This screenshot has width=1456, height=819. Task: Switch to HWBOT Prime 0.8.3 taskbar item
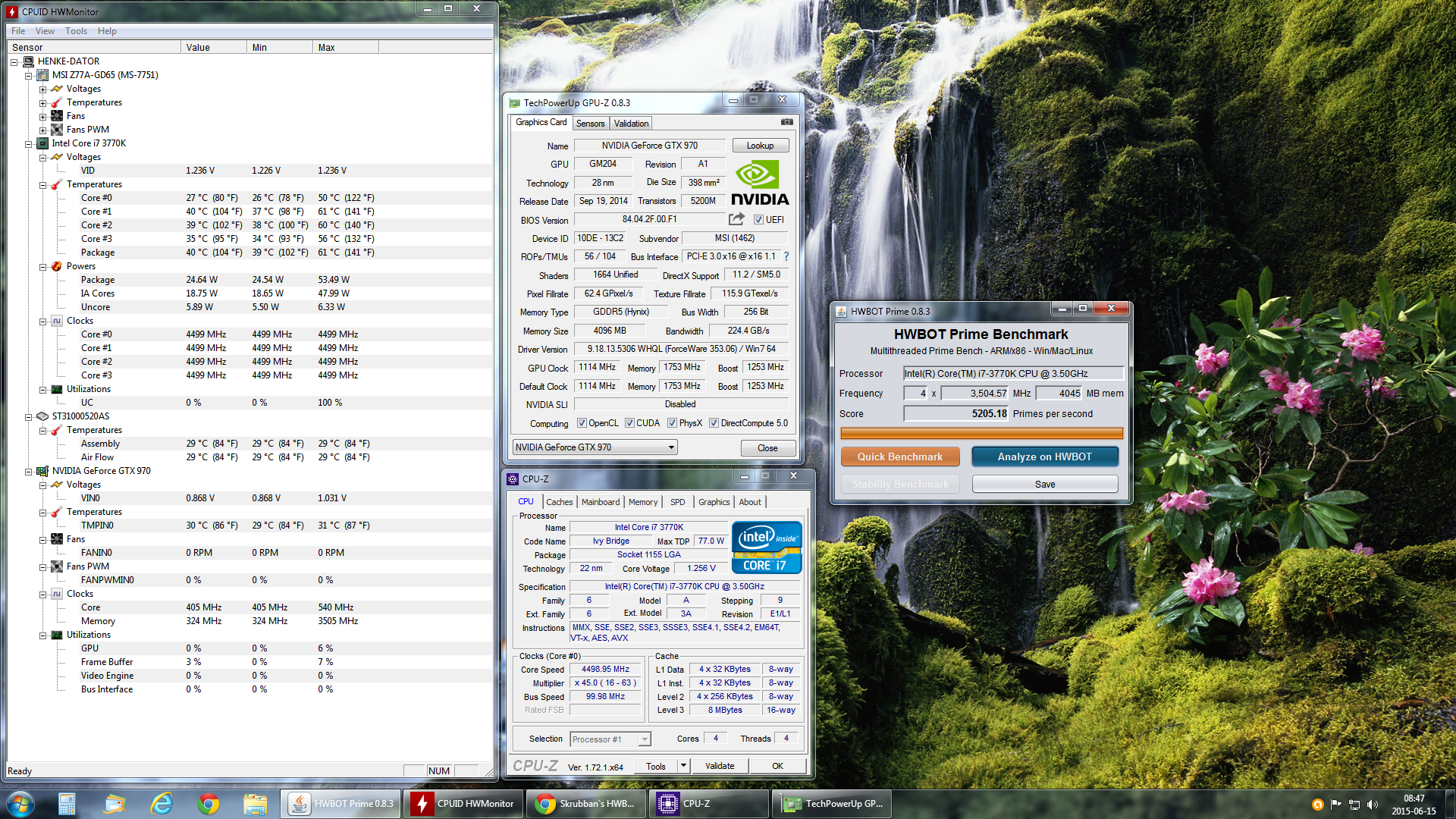click(x=340, y=803)
